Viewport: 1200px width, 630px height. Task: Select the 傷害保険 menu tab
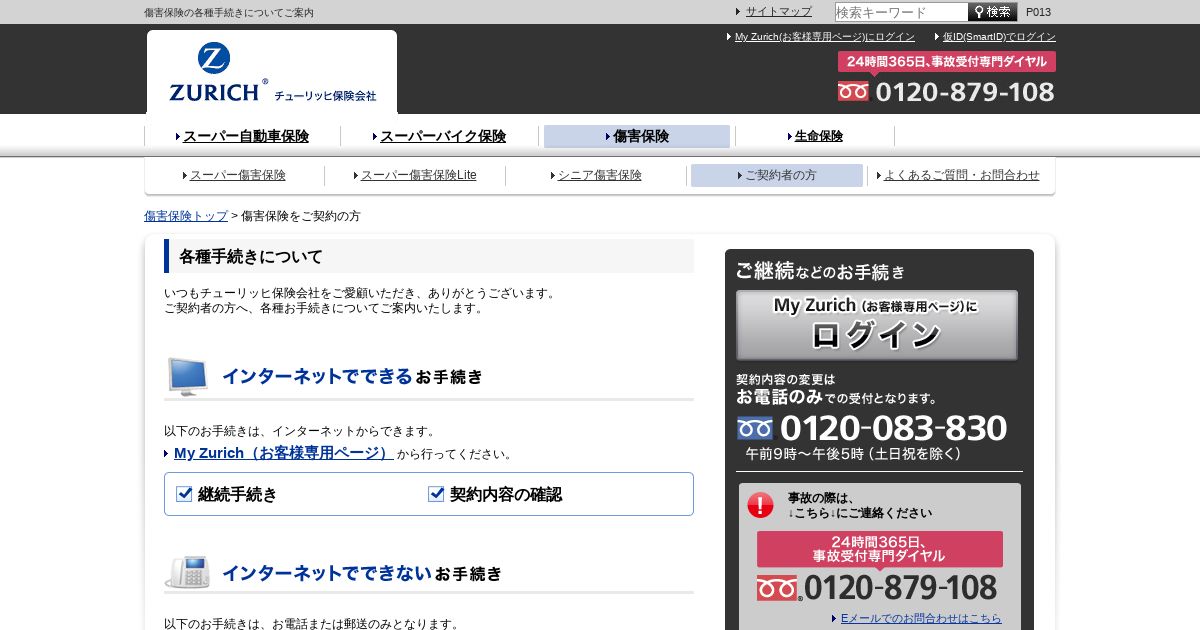pos(637,136)
